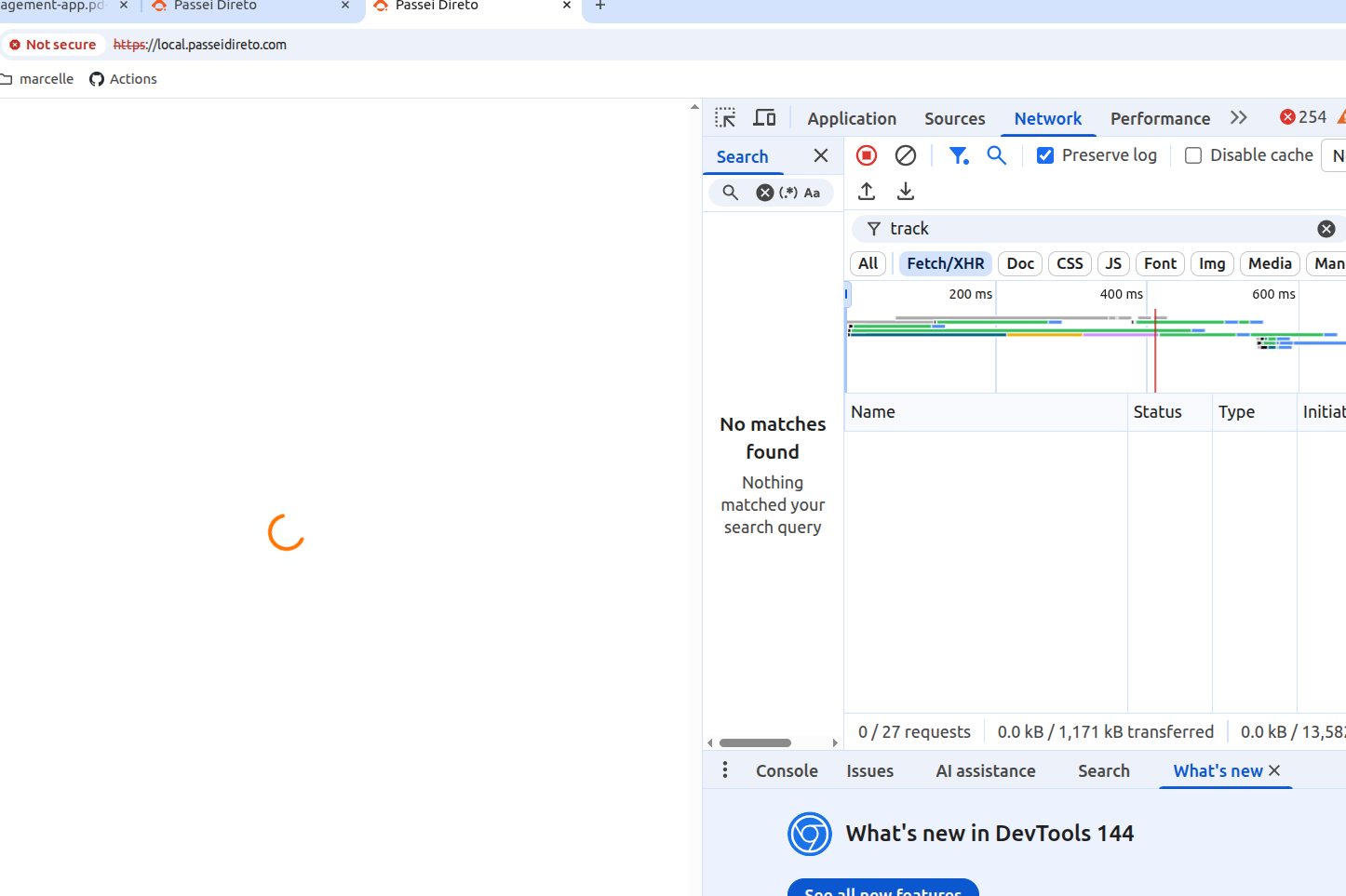Expand the hidden DevTools tabs chevron
This screenshot has height=896, width=1346.
pyautogui.click(x=1238, y=118)
